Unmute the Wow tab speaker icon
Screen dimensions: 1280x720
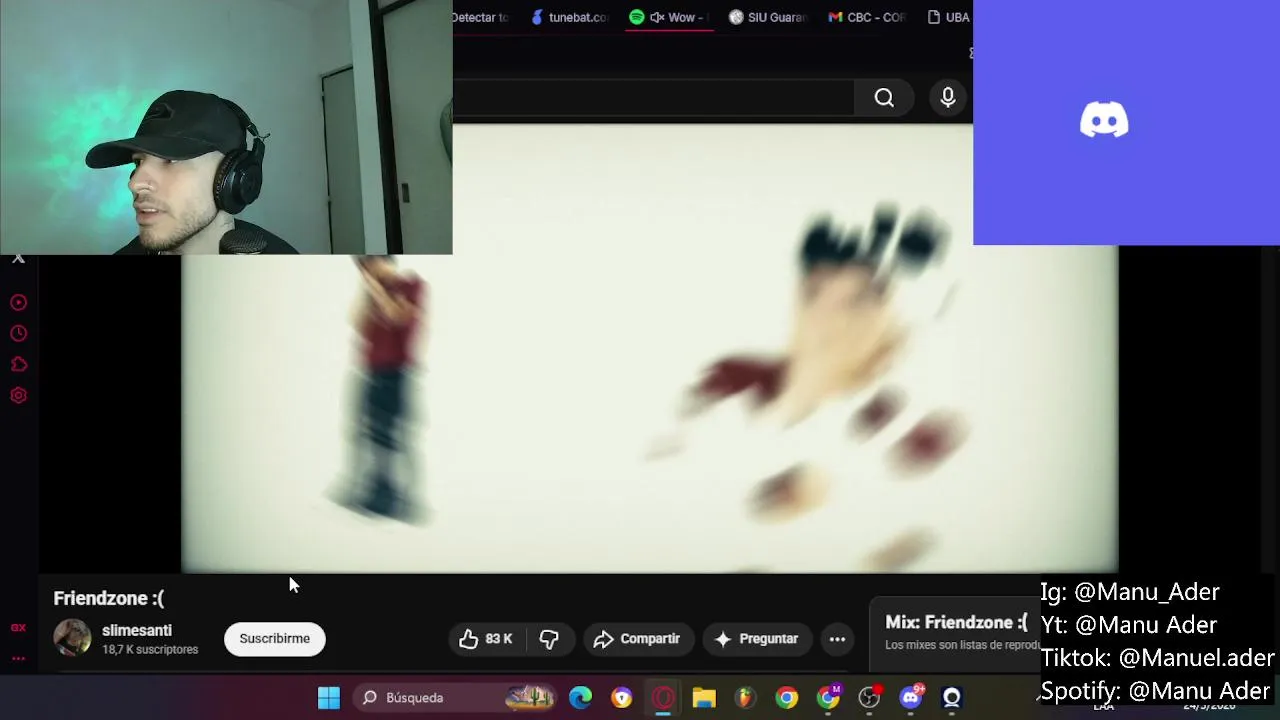(x=657, y=17)
